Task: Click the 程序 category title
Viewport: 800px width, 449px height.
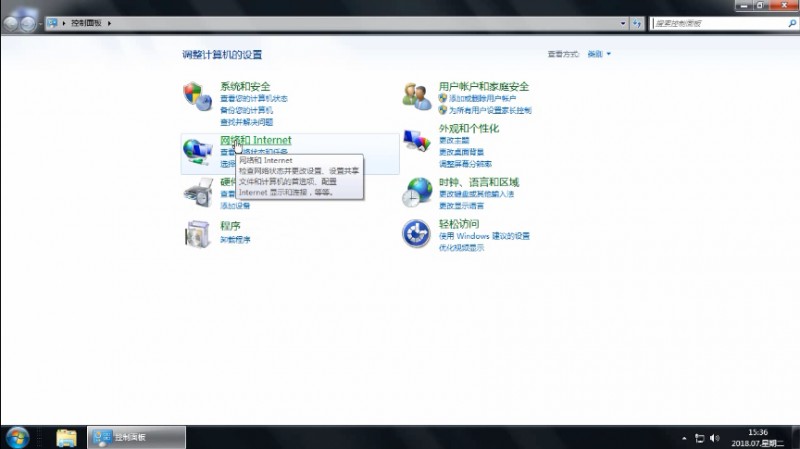Action: click(230, 226)
